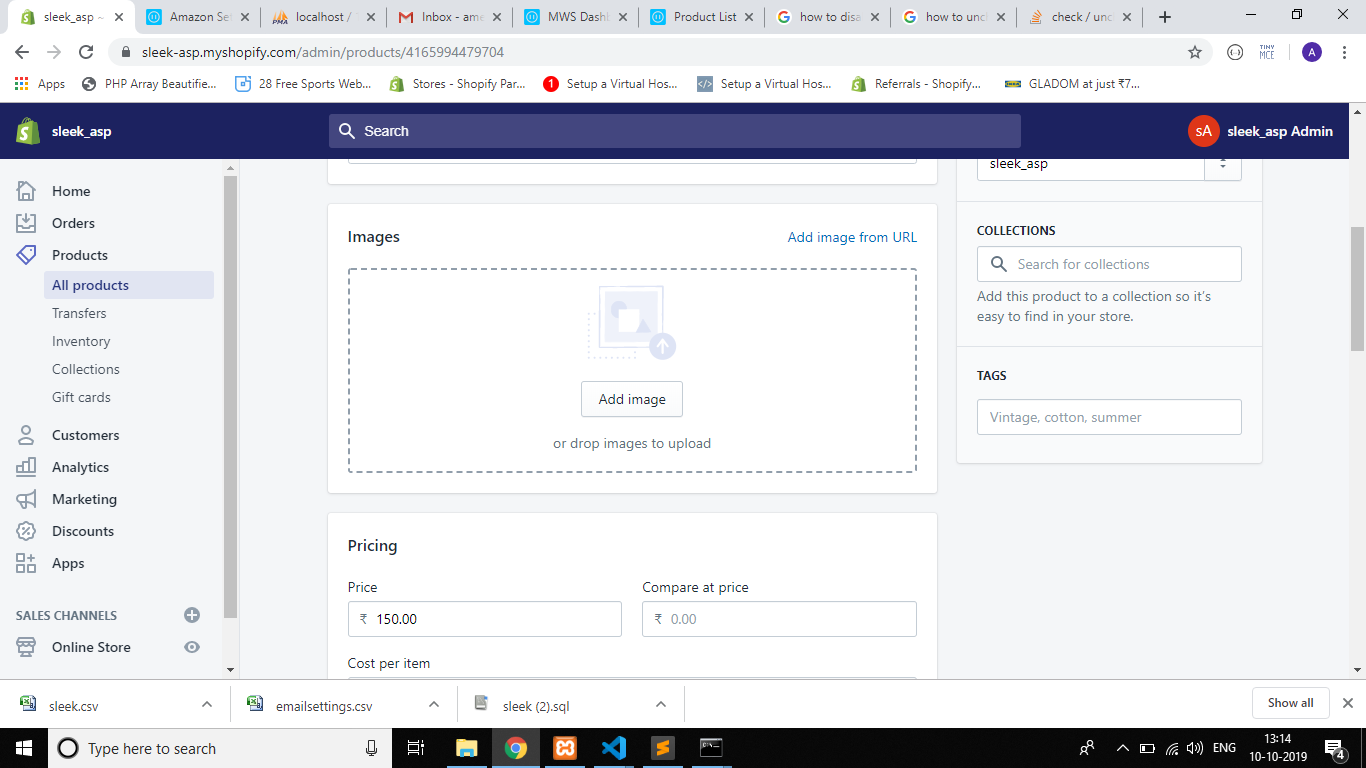Bookmark this page with star icon
Viewport: 1366px width, 768px height.
coord(1194,52)
